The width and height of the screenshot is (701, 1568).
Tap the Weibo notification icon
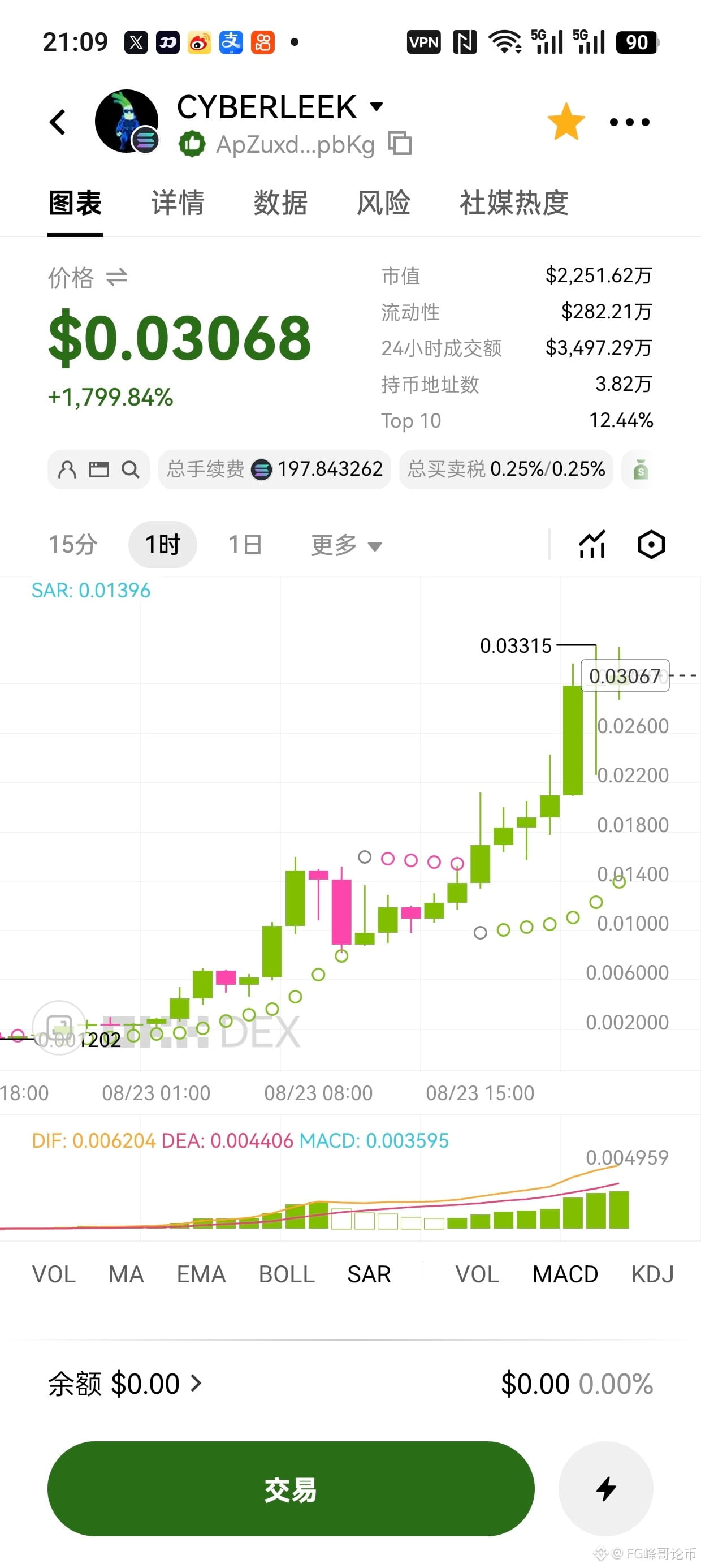click(x=199, y=42)
